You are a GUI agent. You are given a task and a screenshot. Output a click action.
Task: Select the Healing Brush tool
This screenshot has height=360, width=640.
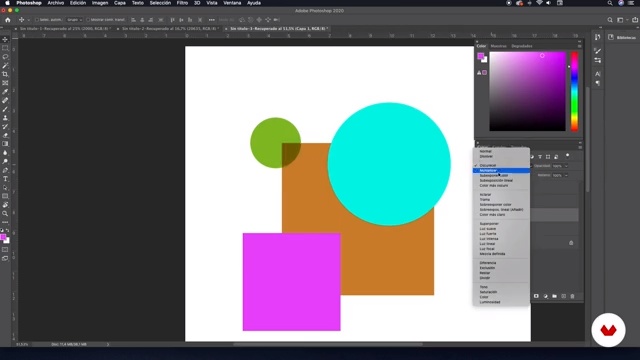click(5, 100)
